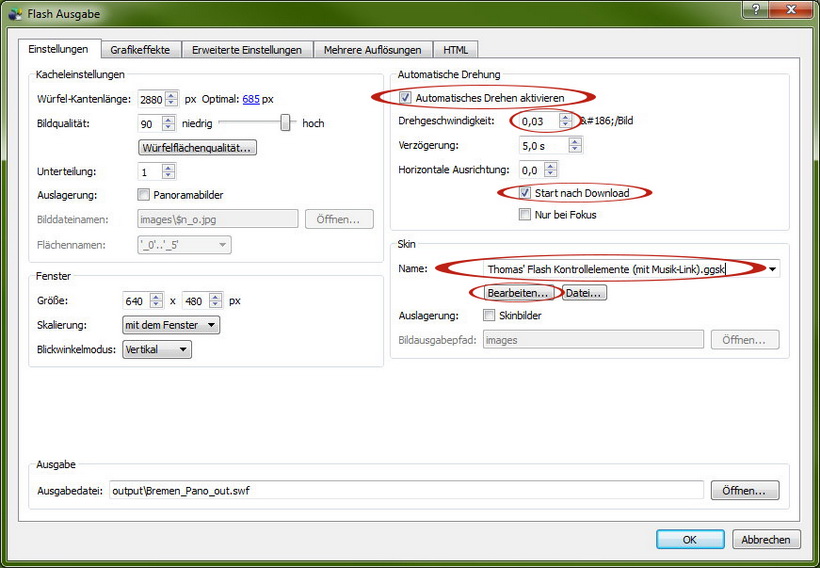Open the Skin Name dropdown list
The image size is (820, 568).
(x=774, y=269)
